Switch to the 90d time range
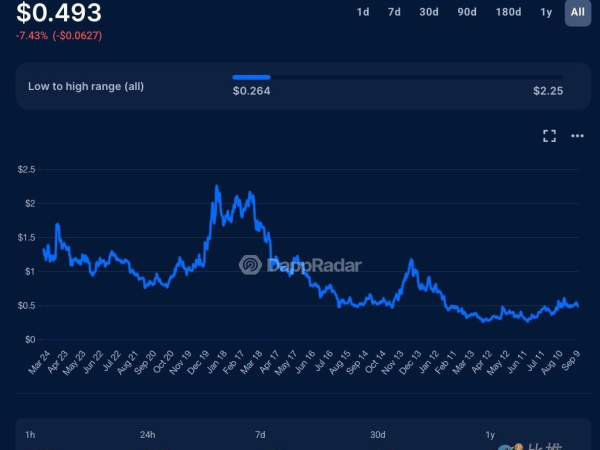 coord(467,12)
